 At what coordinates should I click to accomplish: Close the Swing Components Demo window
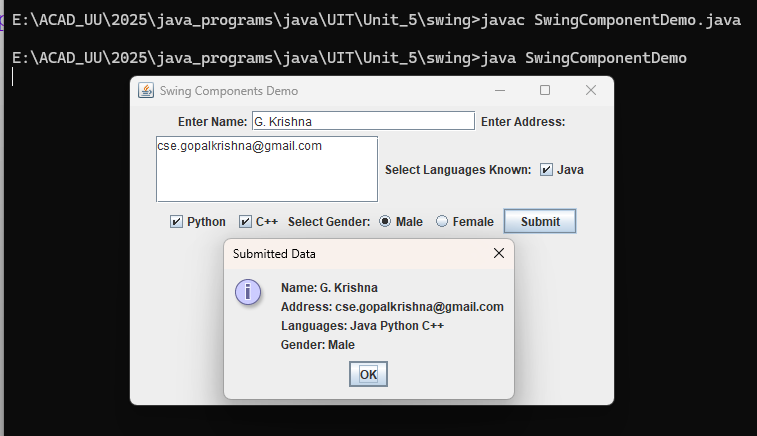click(590, 90)
